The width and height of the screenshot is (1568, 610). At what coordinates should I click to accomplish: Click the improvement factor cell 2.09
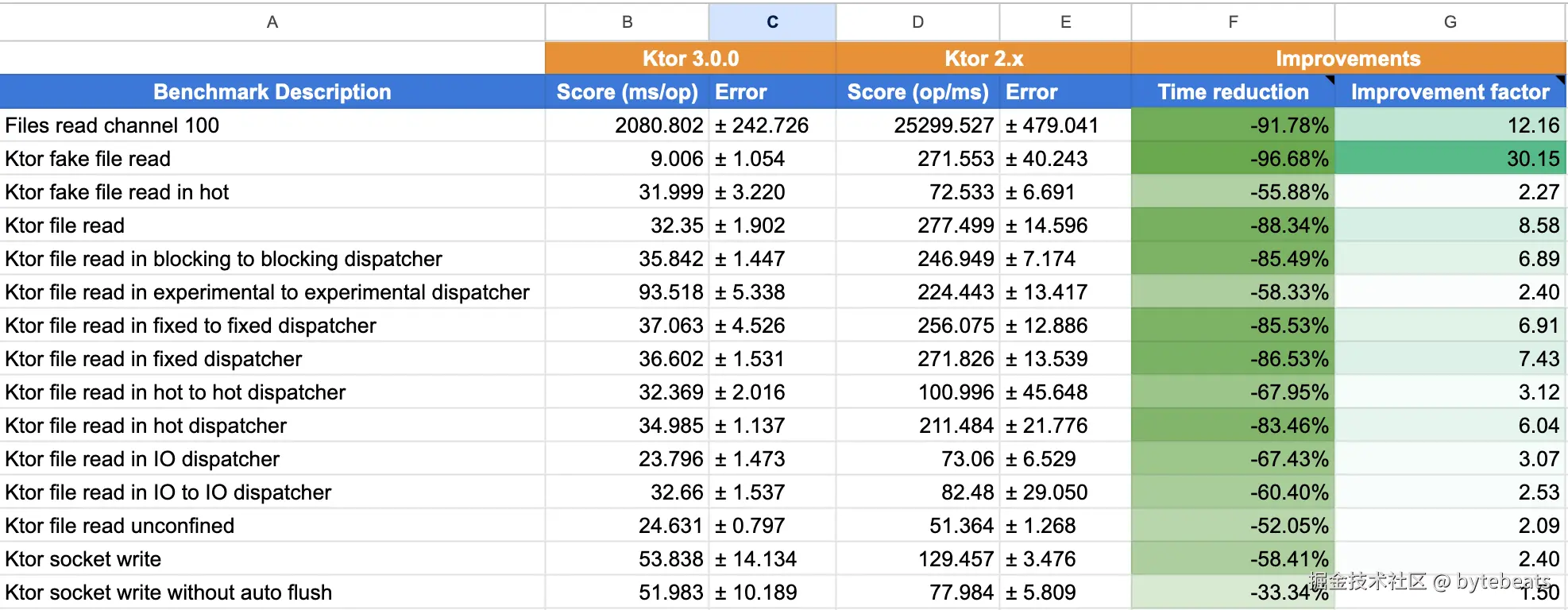pos(1450,526)
